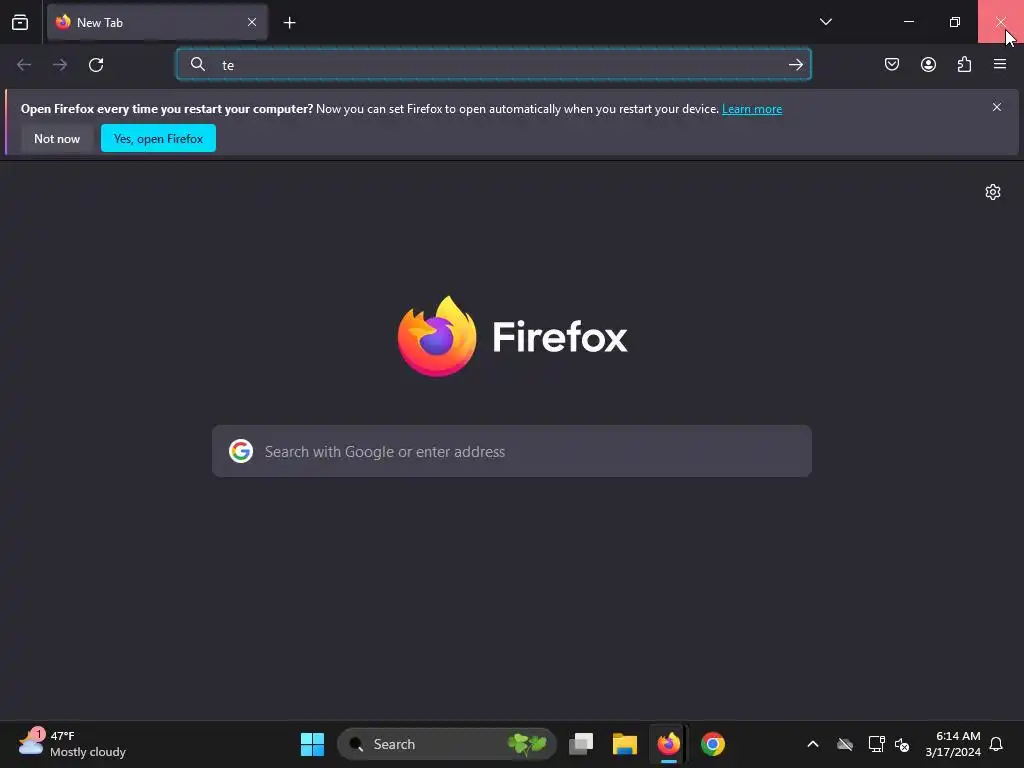Open the Firefox account menu
Viewport: 1024px width, 768px height.
click(928, 64)
